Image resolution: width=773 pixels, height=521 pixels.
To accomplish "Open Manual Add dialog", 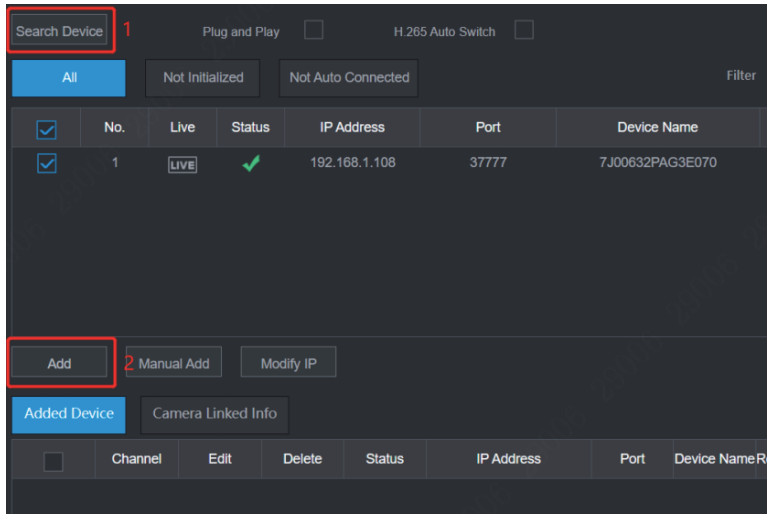I will point(174,363).
